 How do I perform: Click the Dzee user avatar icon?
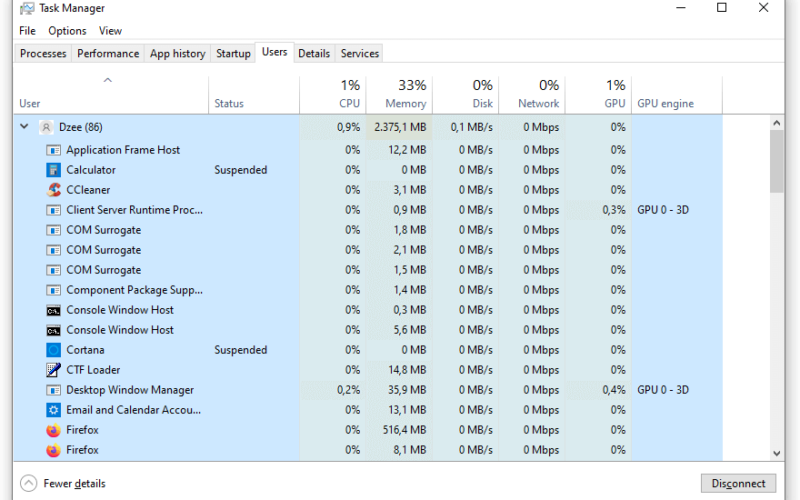click(x=46, y=127)
